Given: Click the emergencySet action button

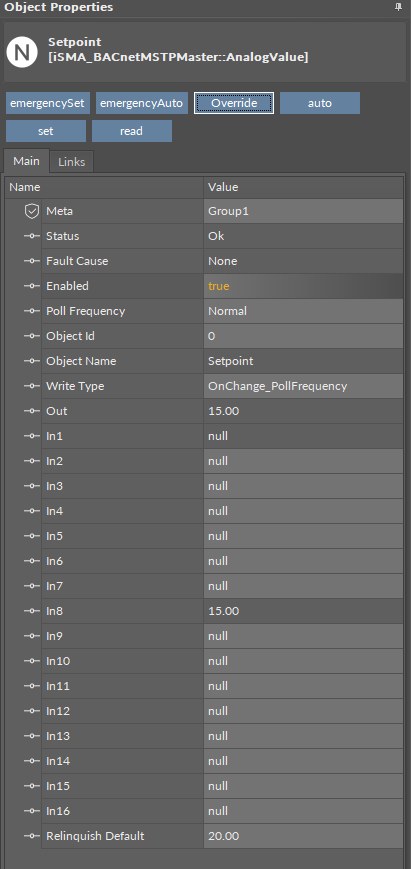Looking at the screenshot, I should pos(48,103).
